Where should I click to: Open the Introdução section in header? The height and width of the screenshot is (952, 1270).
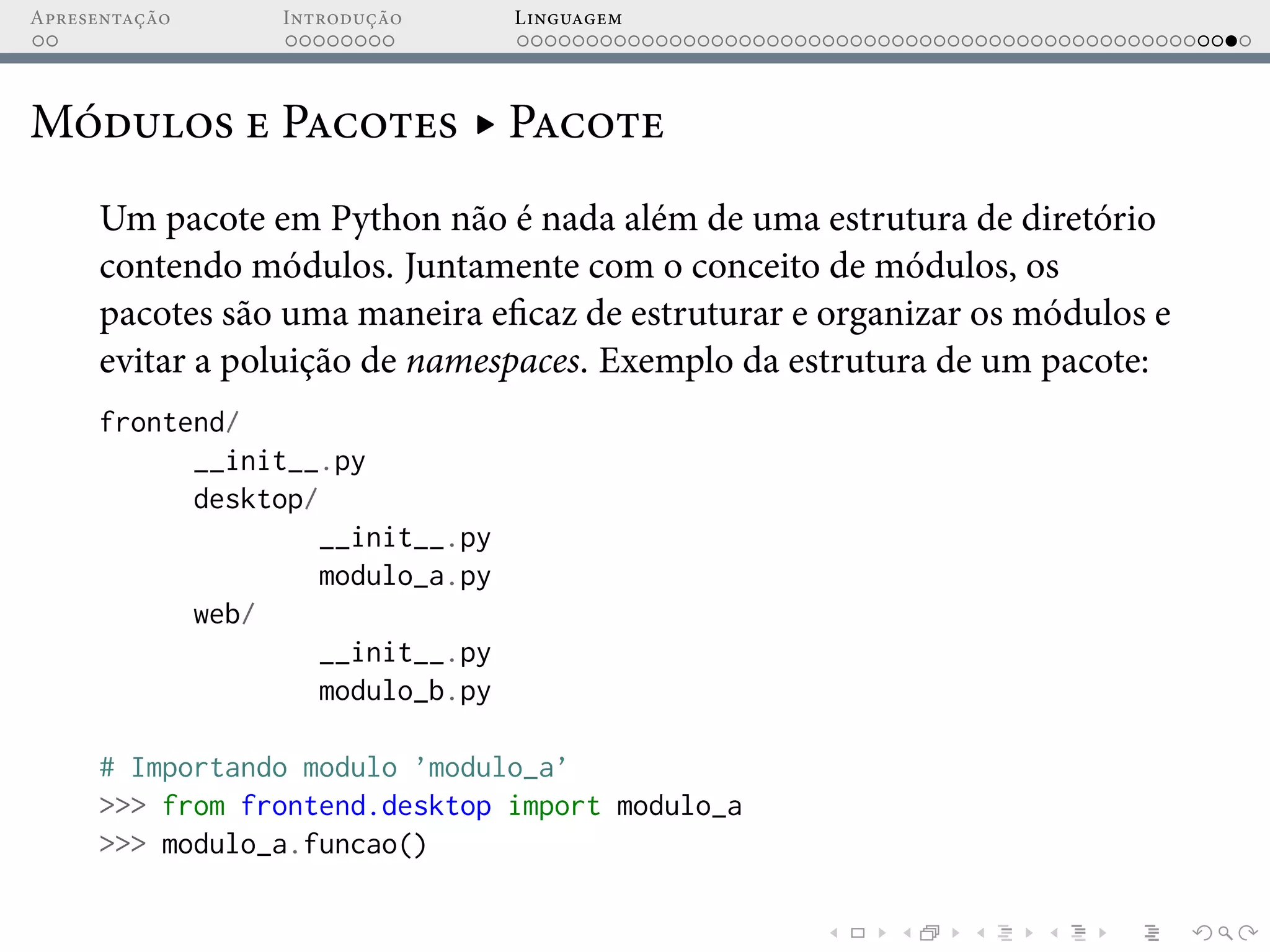[342, 19]
